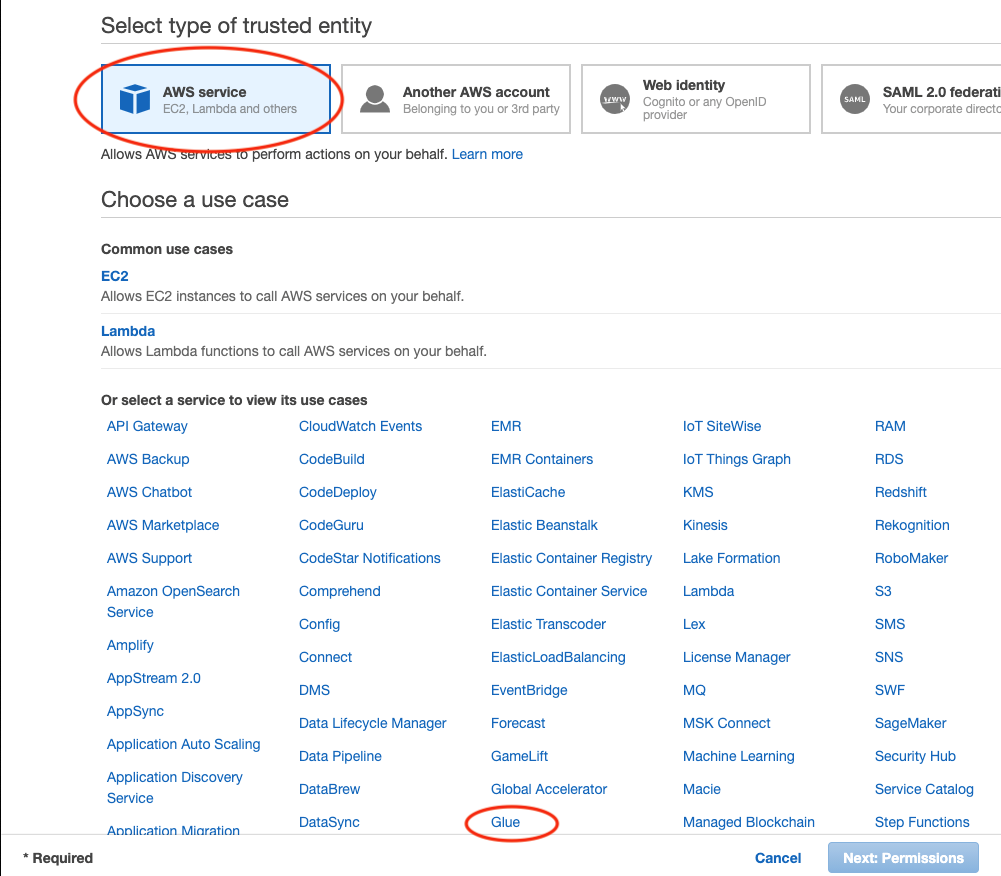Image resolution: width=1001 pixels, height=876 pixels.
Task: Click the Data Pipeline service
Action: click(340, 756)
